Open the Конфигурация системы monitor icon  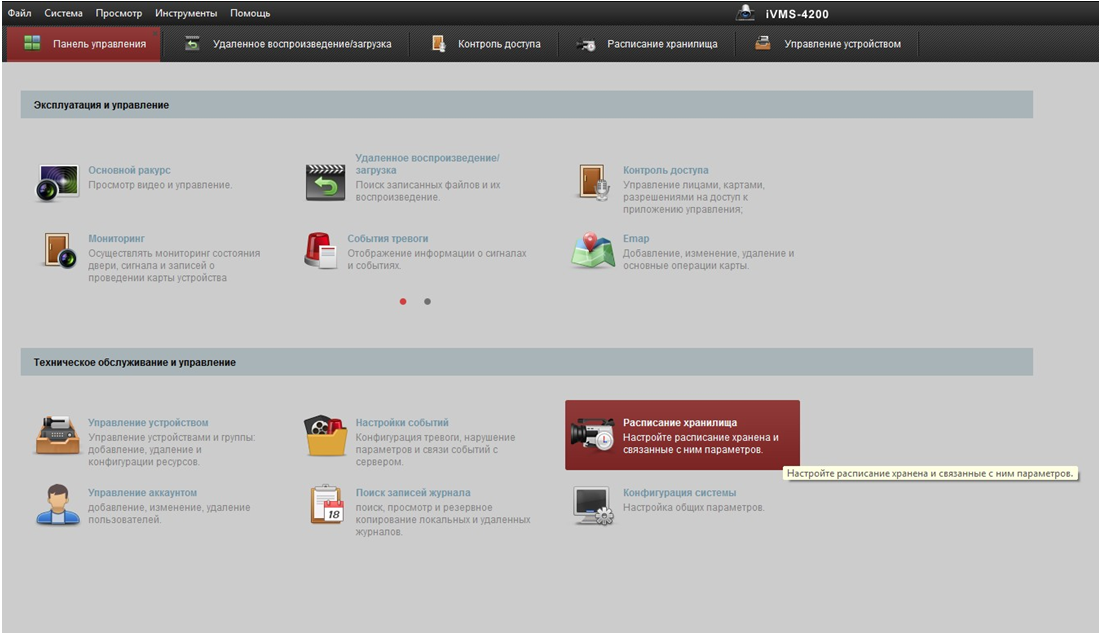point(593,505)
